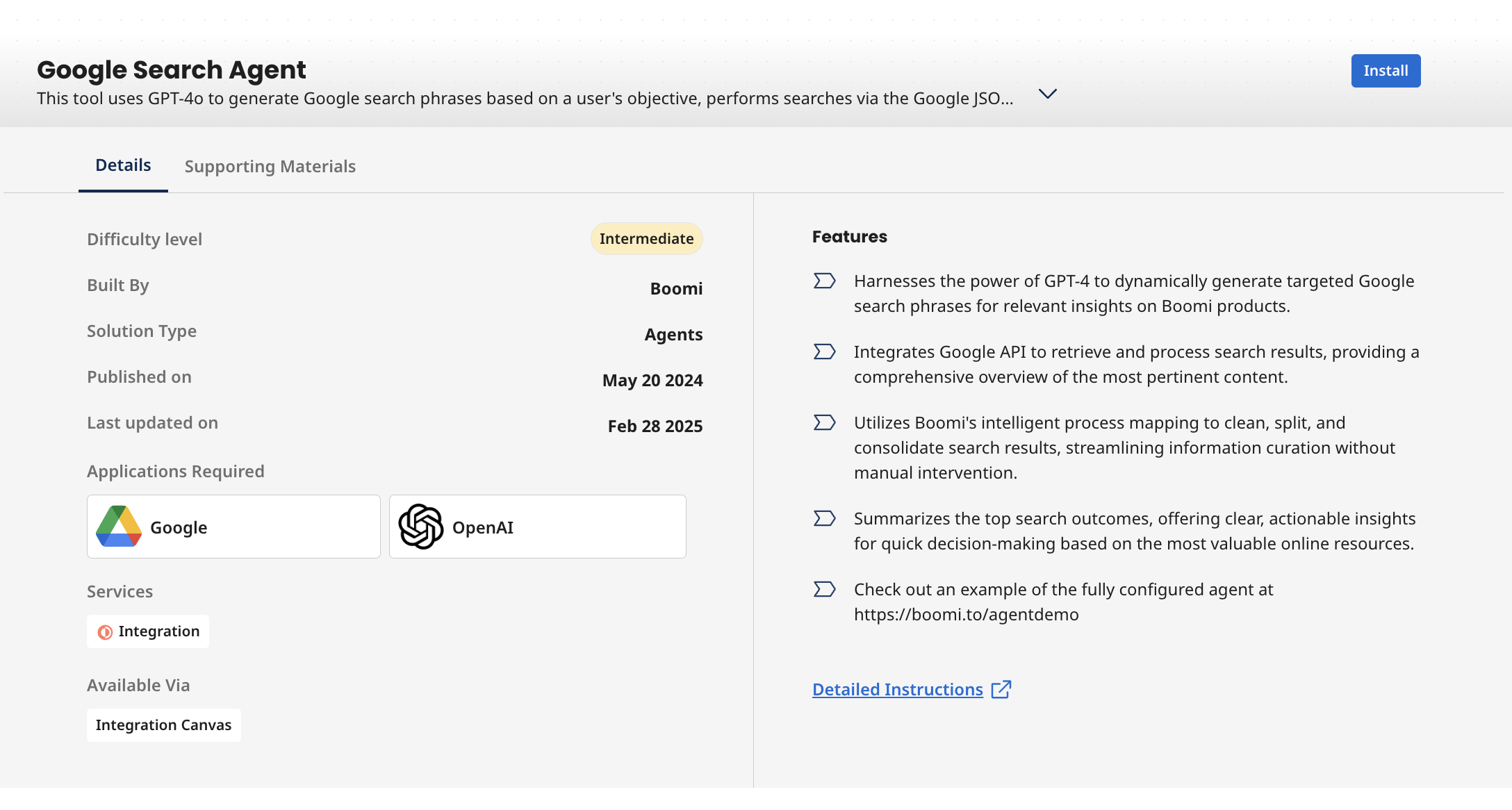Click the Google Drive logo icon
The width and height of the screenshot is (1512, 810).
pos(119,527)
